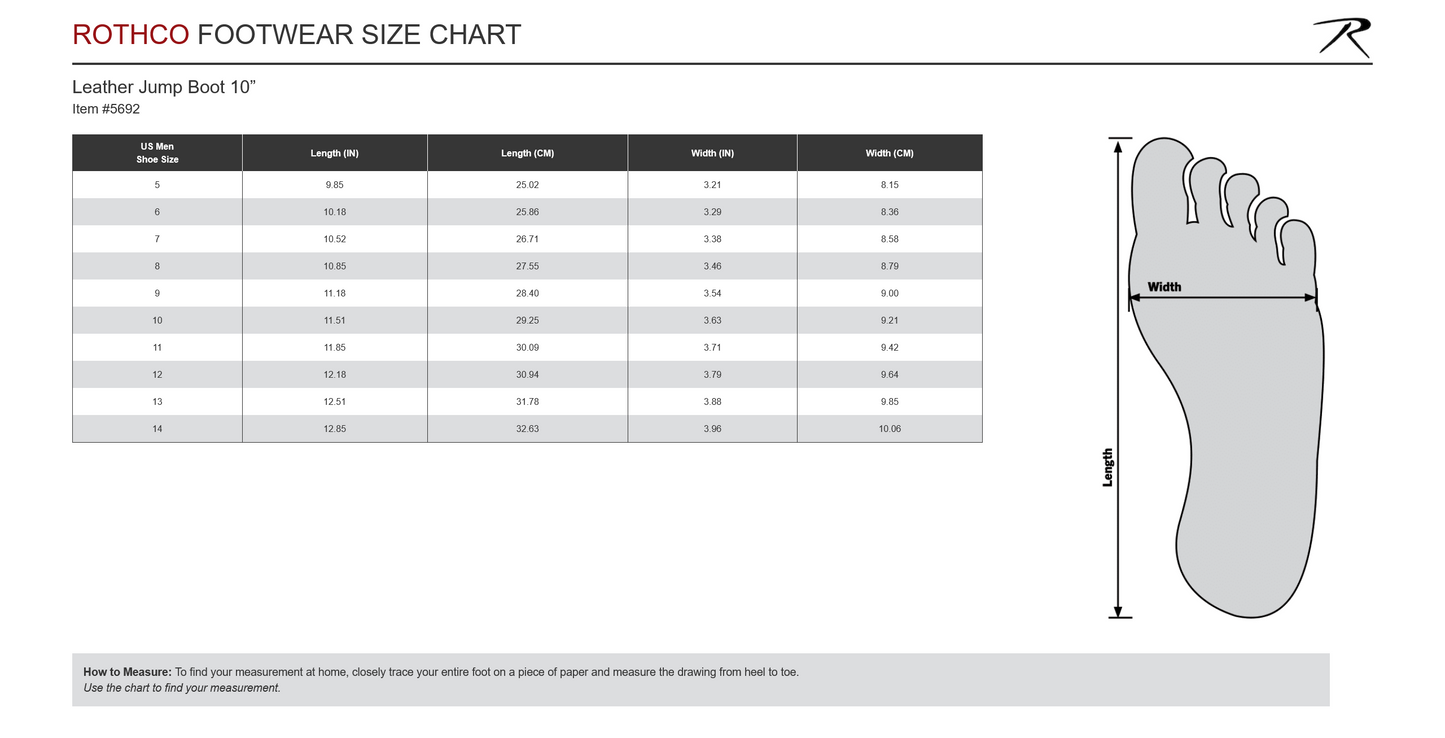The image size is (1445, 738).
Task: Click the 10.18 length value in inches
Action: (334, 212)
